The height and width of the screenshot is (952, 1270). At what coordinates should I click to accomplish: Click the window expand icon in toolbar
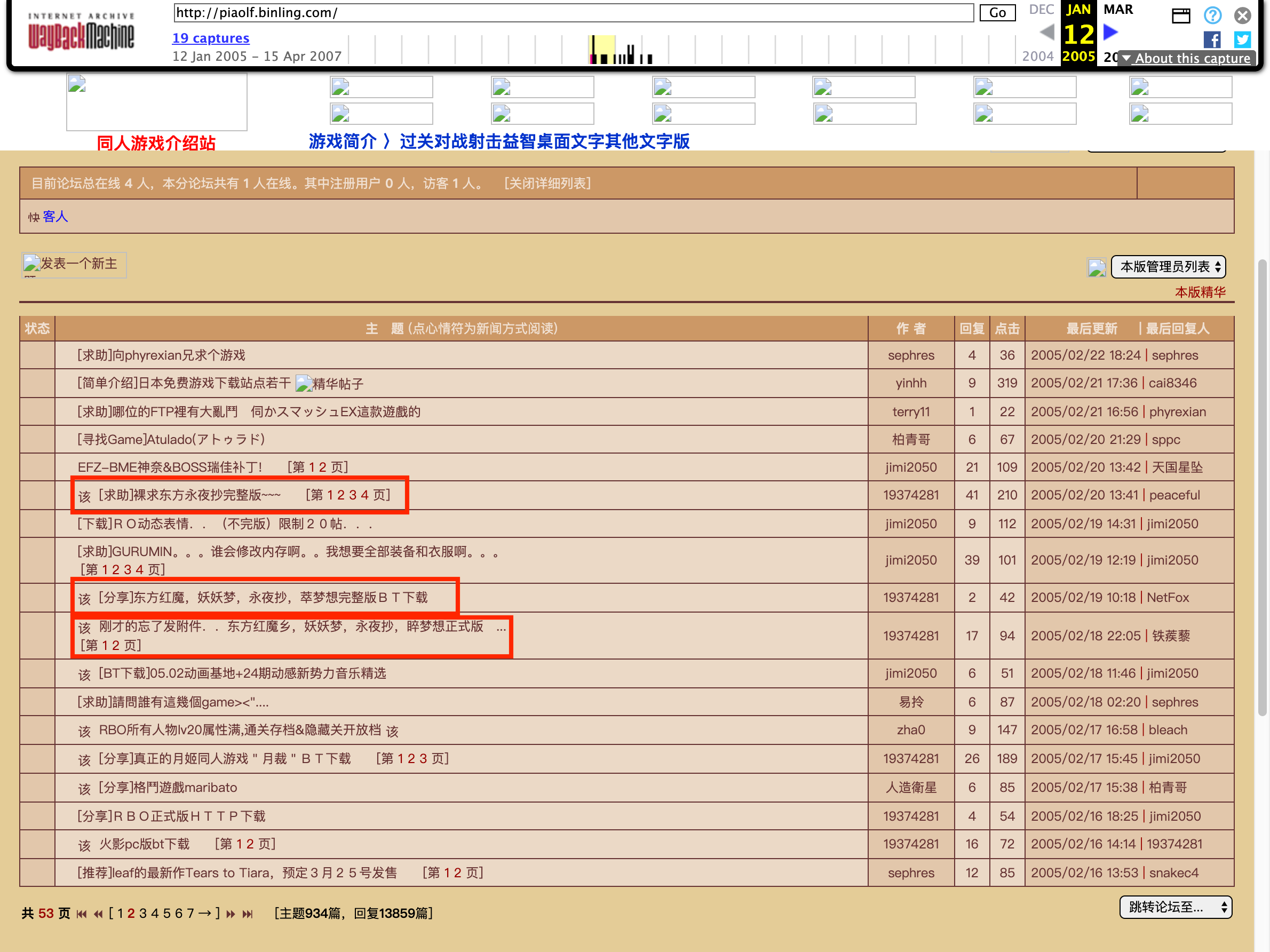click(x=1180, y=15)
